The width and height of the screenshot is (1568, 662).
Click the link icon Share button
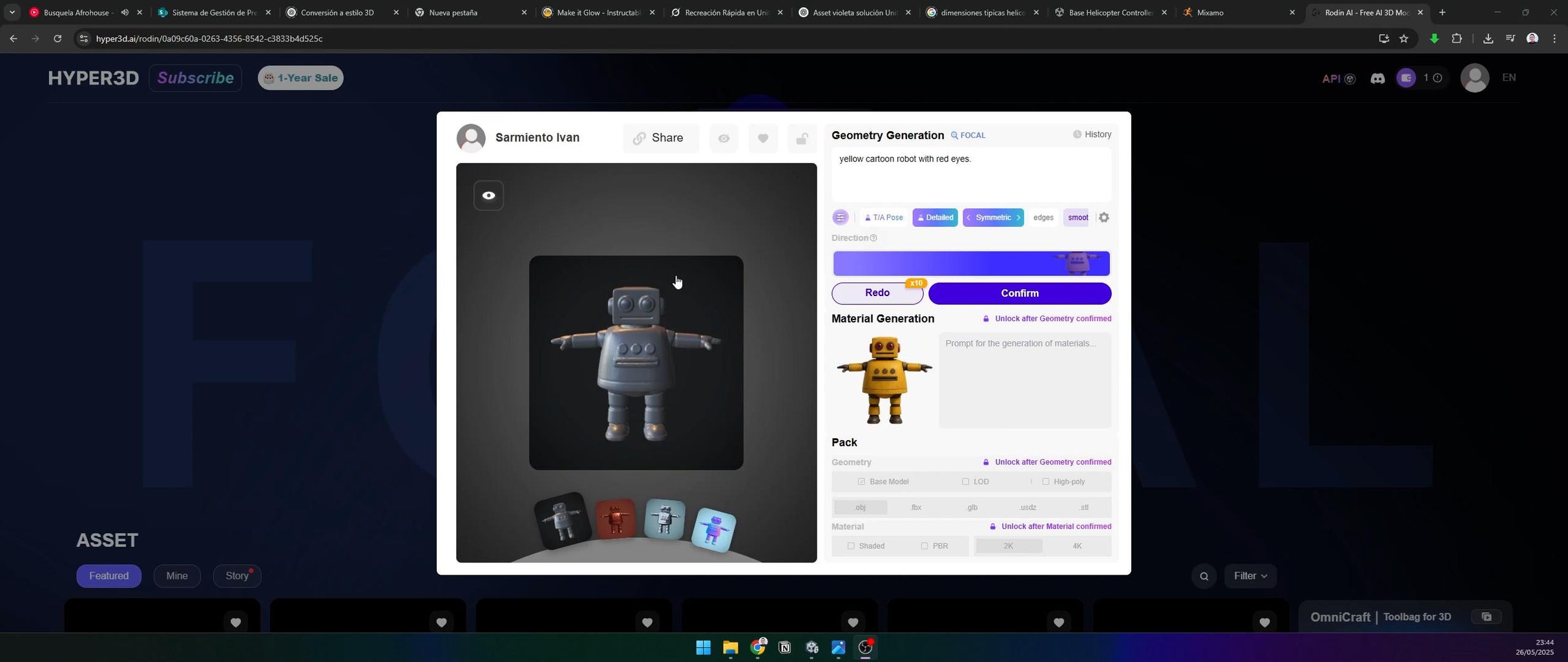[660, 138]
